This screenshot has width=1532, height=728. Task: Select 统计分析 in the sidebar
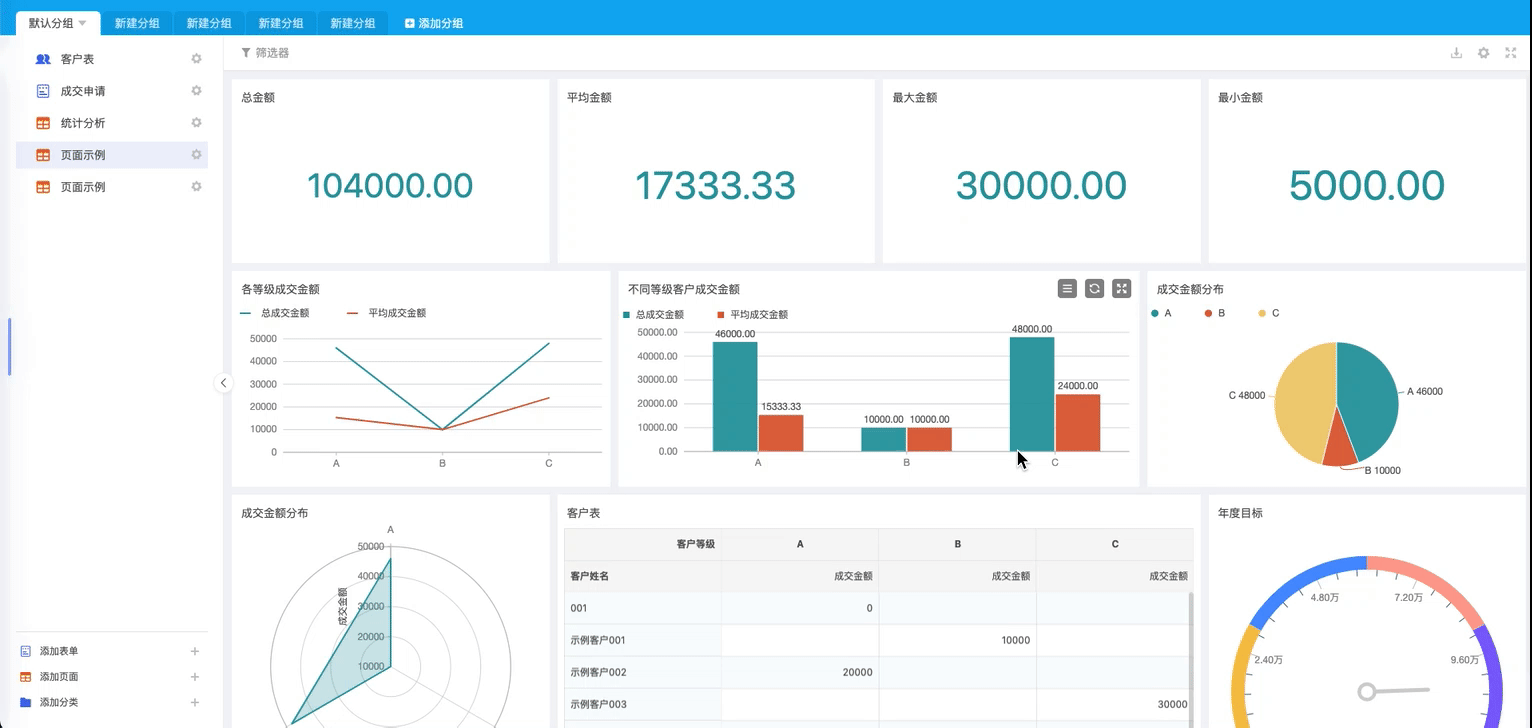[x=112, y=123]
